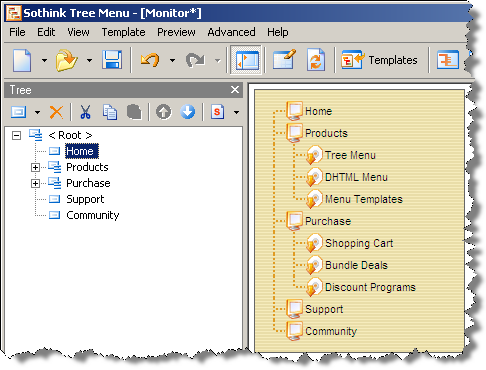
Task: Open the View menu
Action: 78,32
